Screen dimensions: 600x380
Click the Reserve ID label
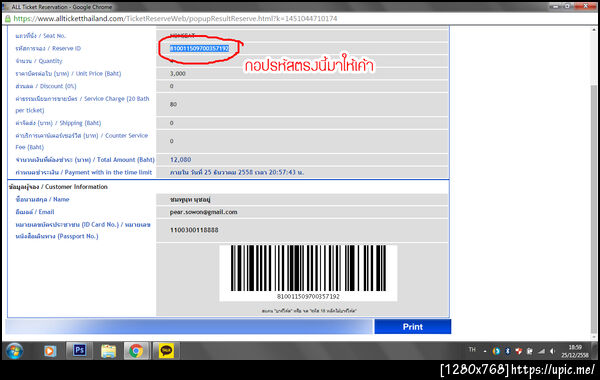pos(48,48)
